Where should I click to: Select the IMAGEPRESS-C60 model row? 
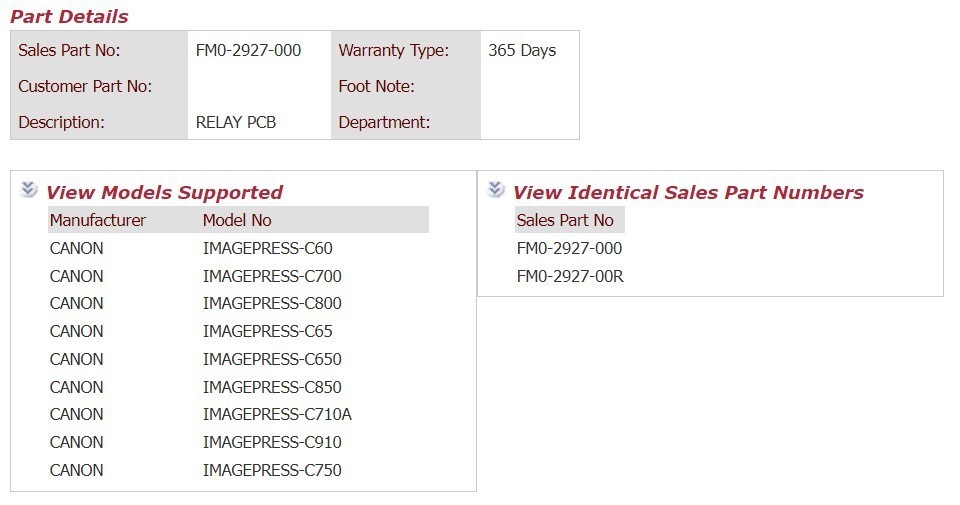pyautogui.click(x=239, y=248)
